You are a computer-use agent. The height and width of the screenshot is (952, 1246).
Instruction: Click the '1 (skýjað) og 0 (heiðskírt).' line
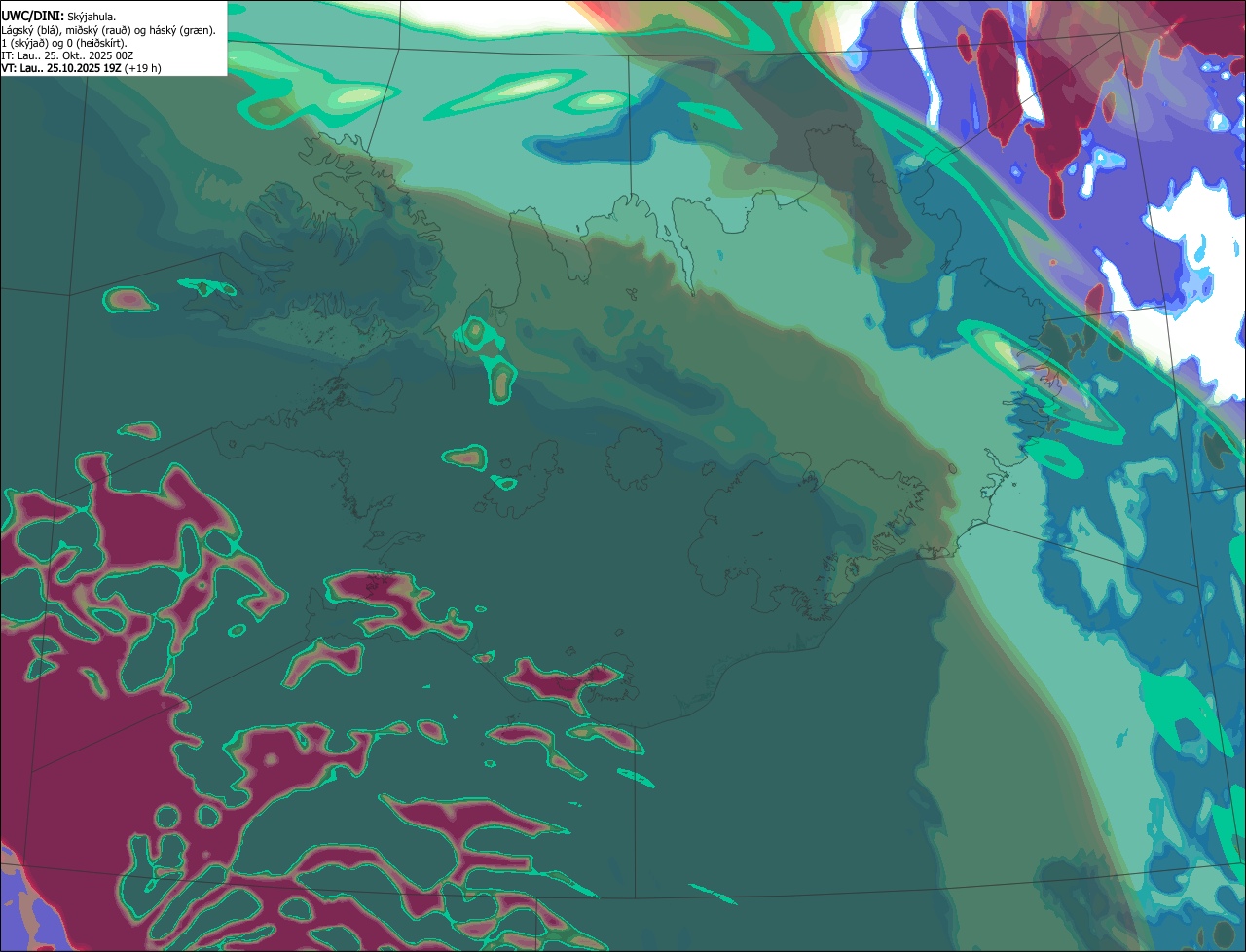[64, 43]
